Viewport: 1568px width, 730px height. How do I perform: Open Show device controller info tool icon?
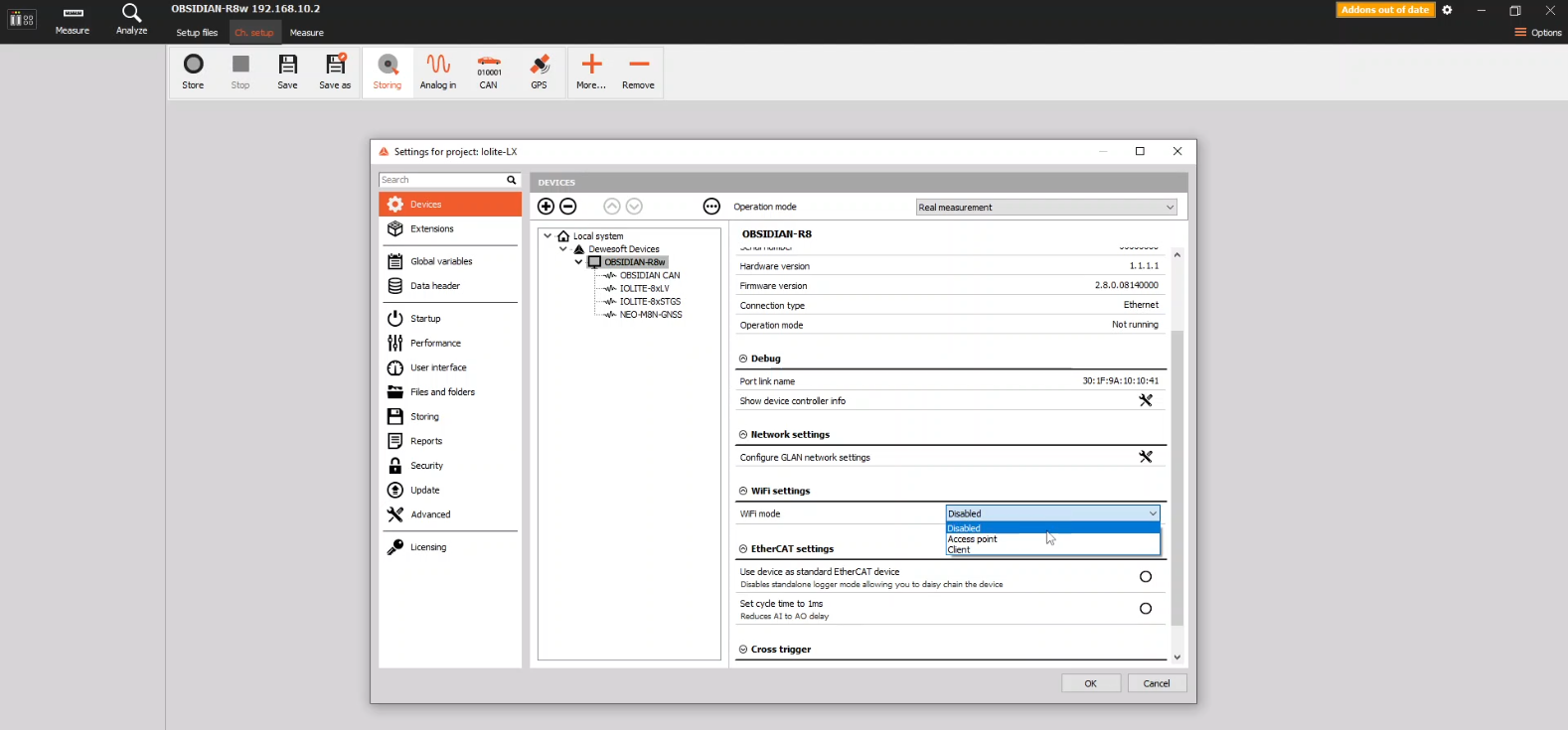coord(1146,400)
